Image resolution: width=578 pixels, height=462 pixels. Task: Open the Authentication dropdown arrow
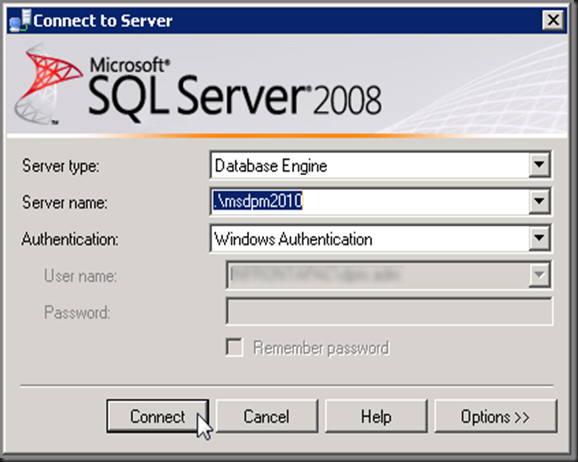point(539,238)
